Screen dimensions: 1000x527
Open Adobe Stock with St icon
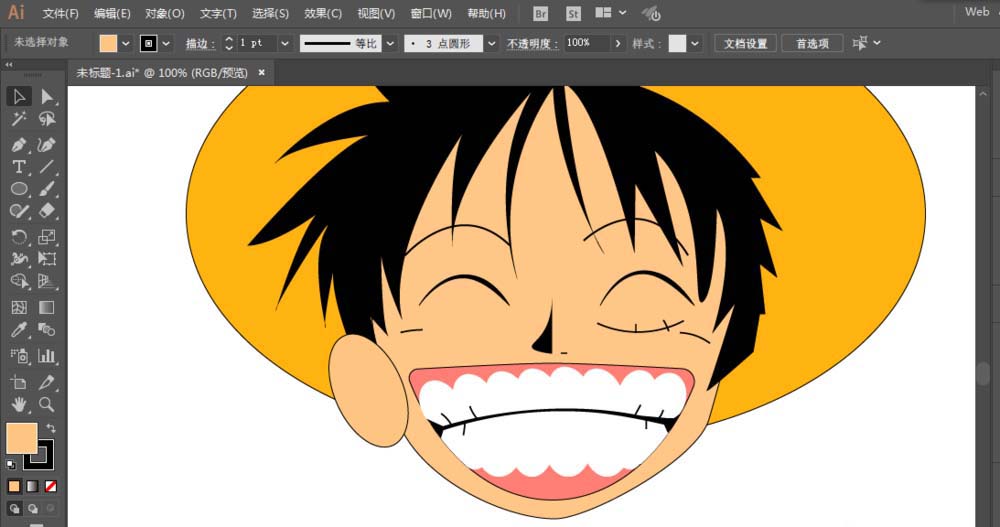(573, 13)
